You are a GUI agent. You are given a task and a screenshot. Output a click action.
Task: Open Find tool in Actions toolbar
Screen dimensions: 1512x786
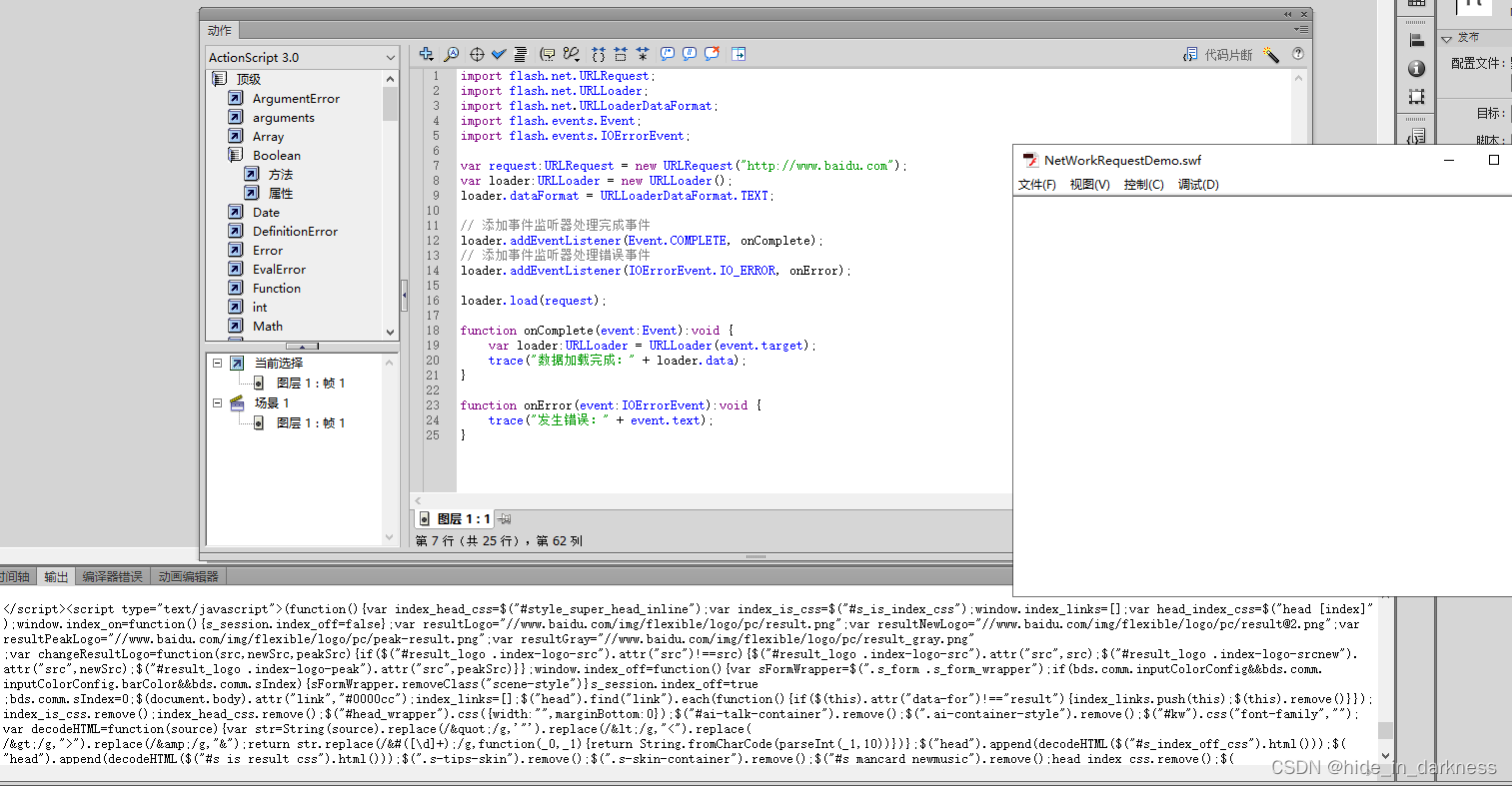pos(452,54)
